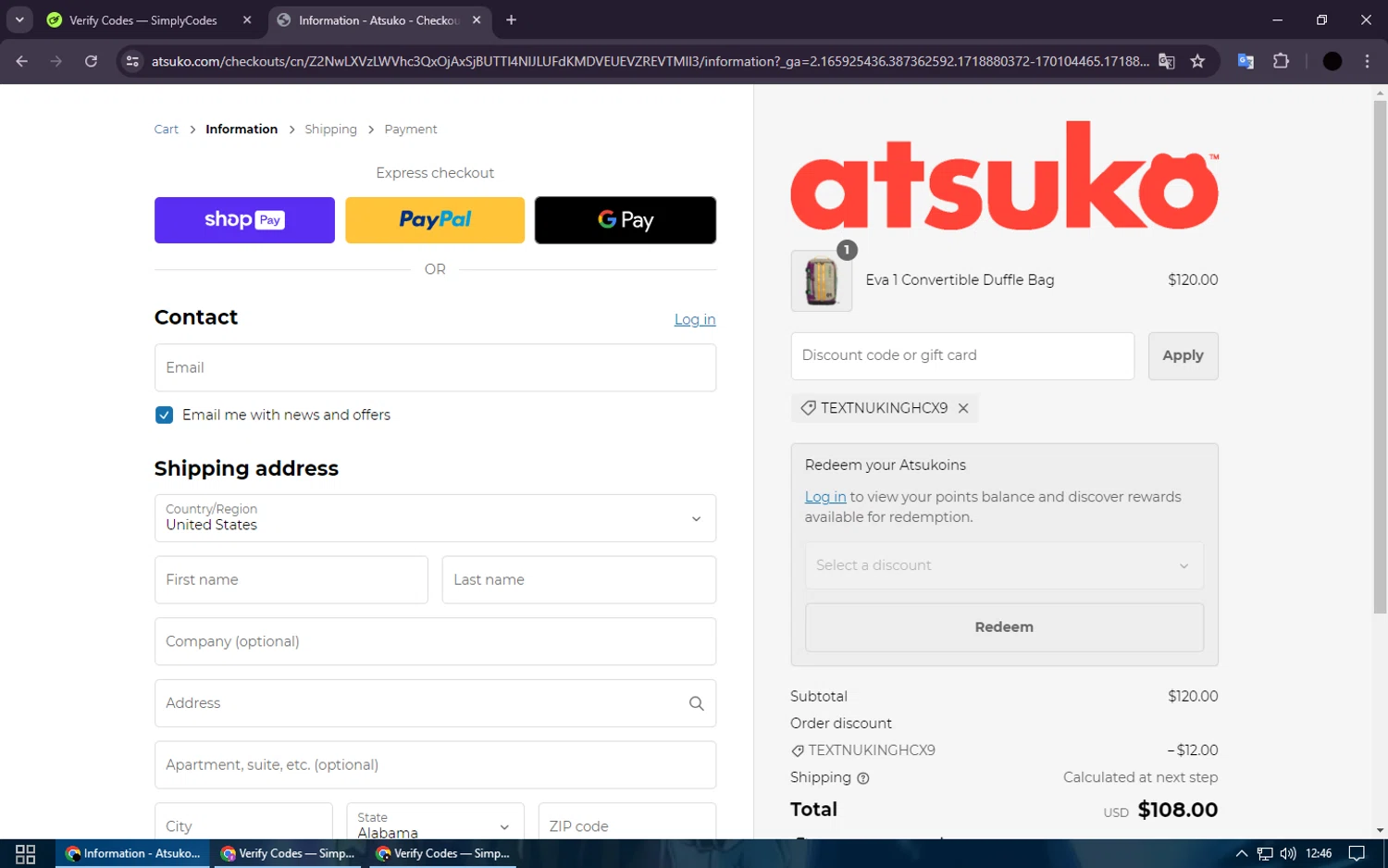Open the middle Verify Codes taskbar window

pyautogui.click(x=288, y=853)
